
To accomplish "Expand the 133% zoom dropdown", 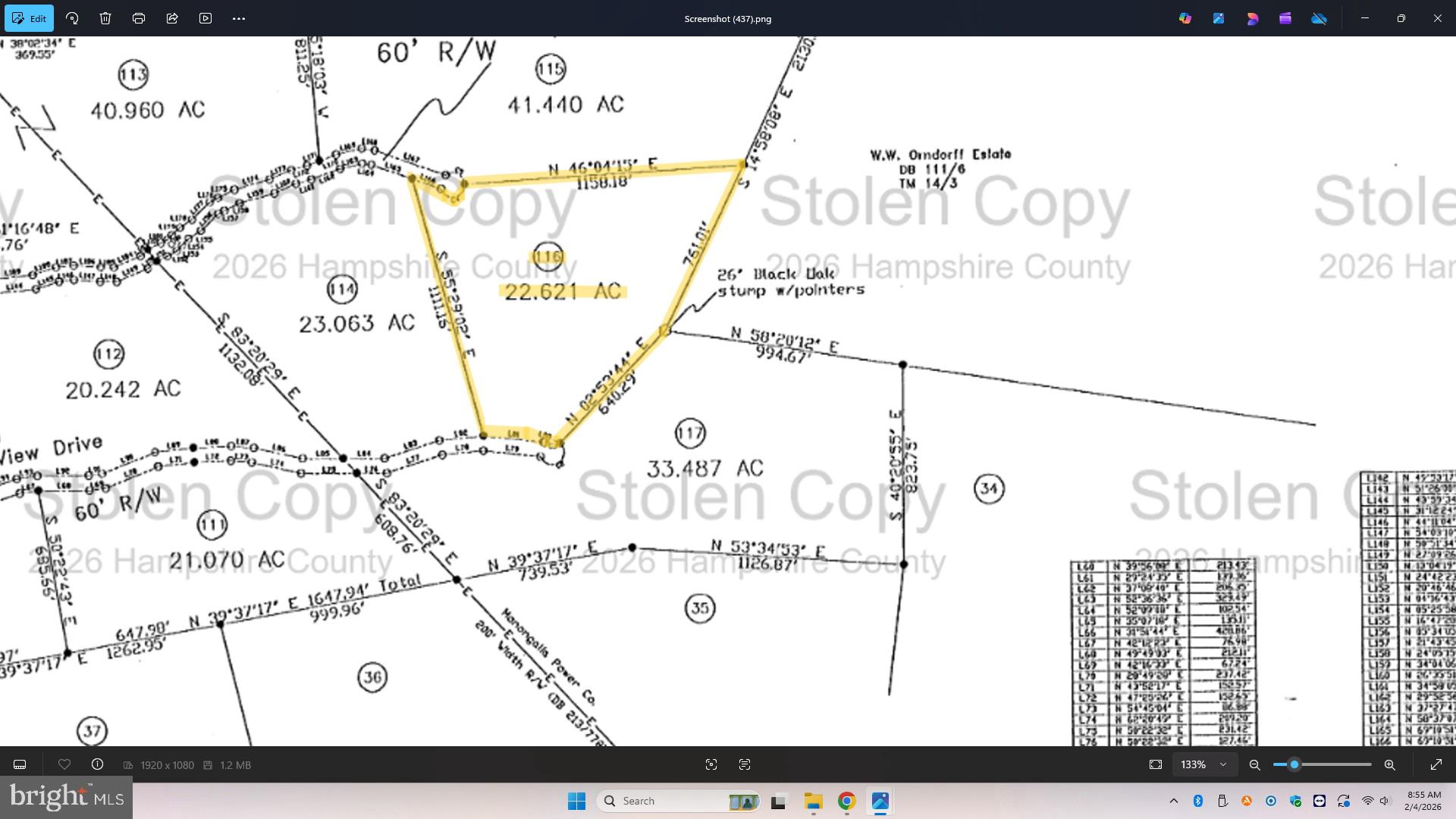I will point(1222,764).
